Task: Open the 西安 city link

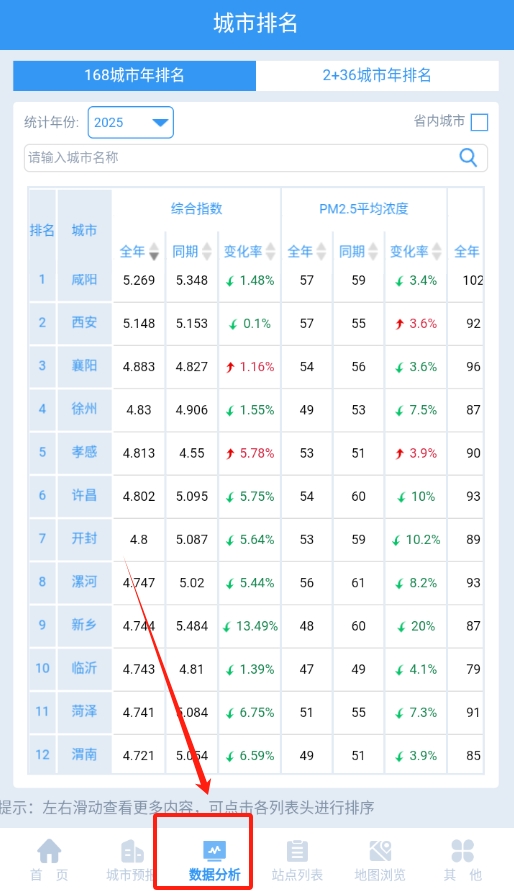Action: (84, 323)
